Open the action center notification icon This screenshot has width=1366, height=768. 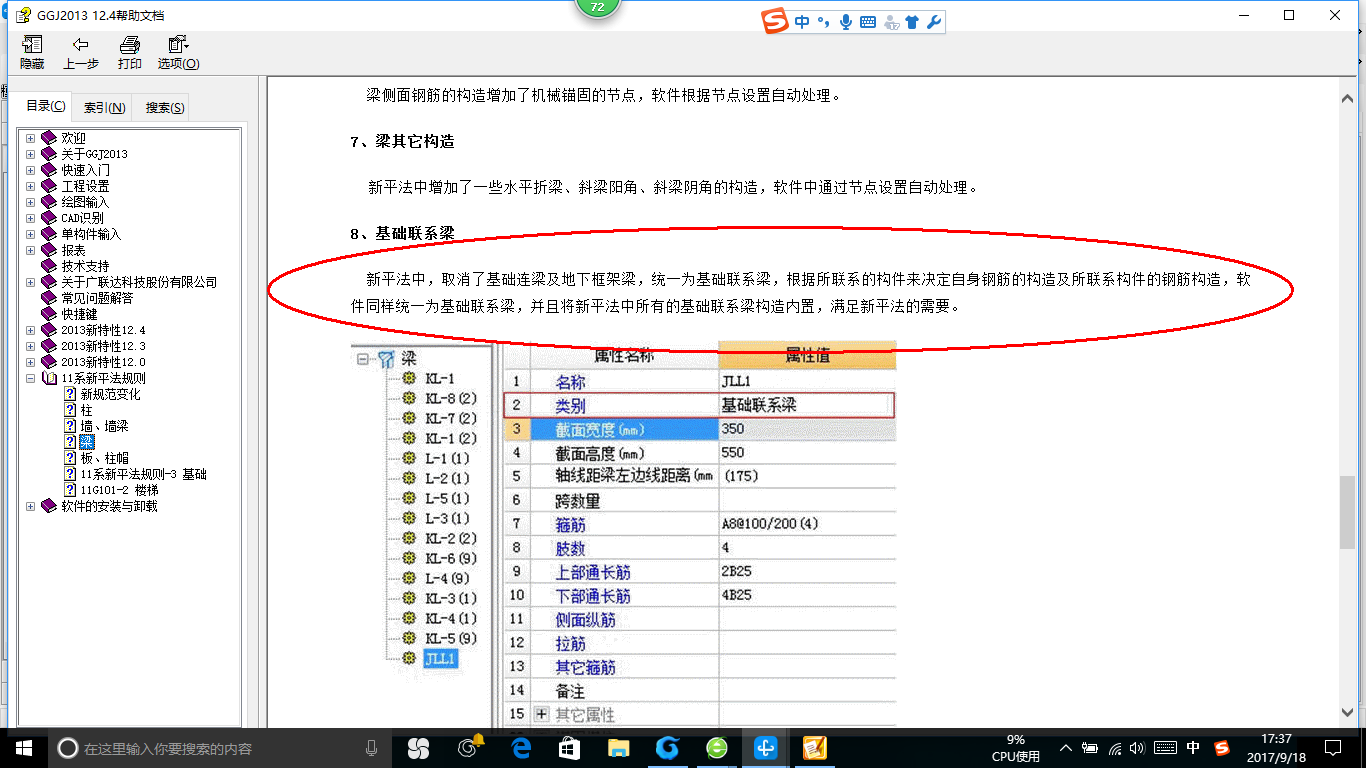1331,747
